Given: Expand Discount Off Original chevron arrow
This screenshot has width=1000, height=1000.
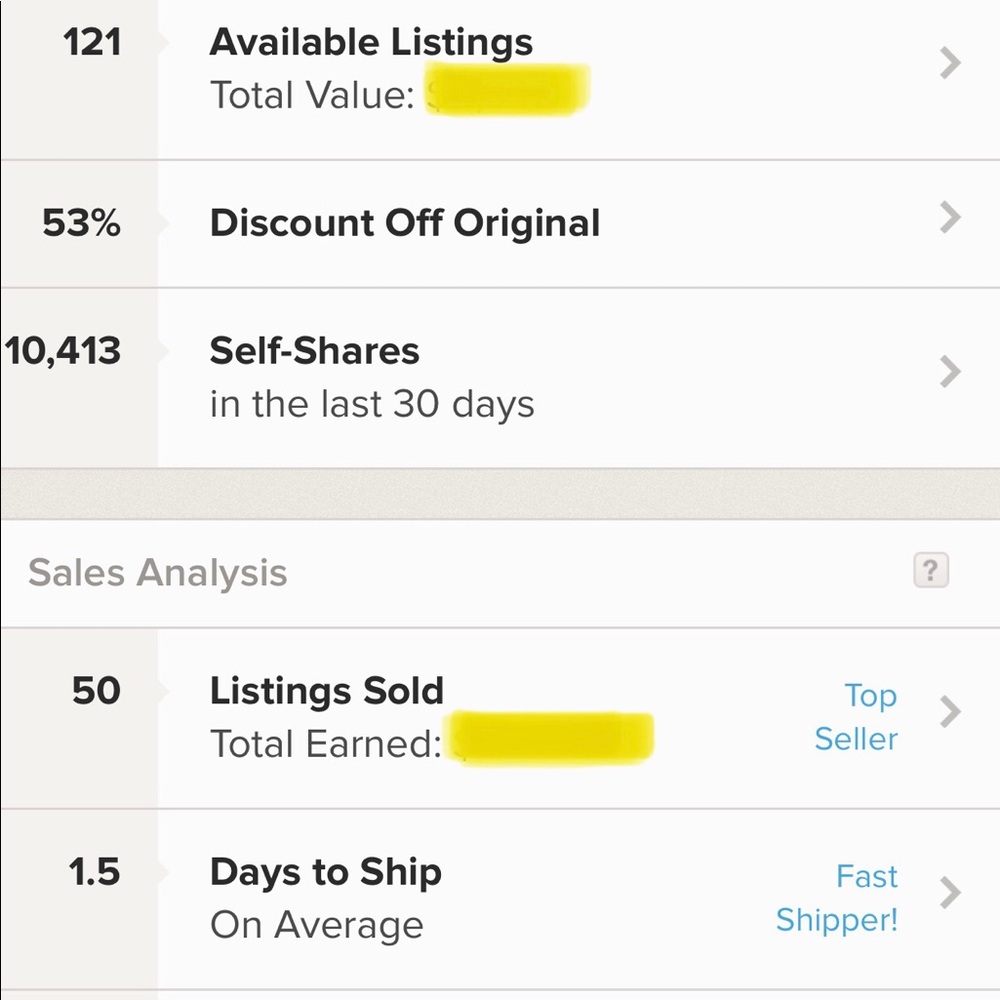Looking at the screenshot, I should 950,217.
